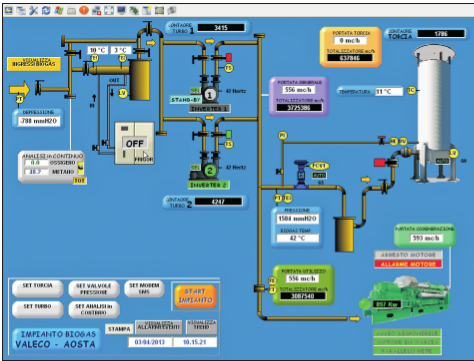Open the Visualizza Trend view
This screenshot has height=361, width=474.
point(201,327)
